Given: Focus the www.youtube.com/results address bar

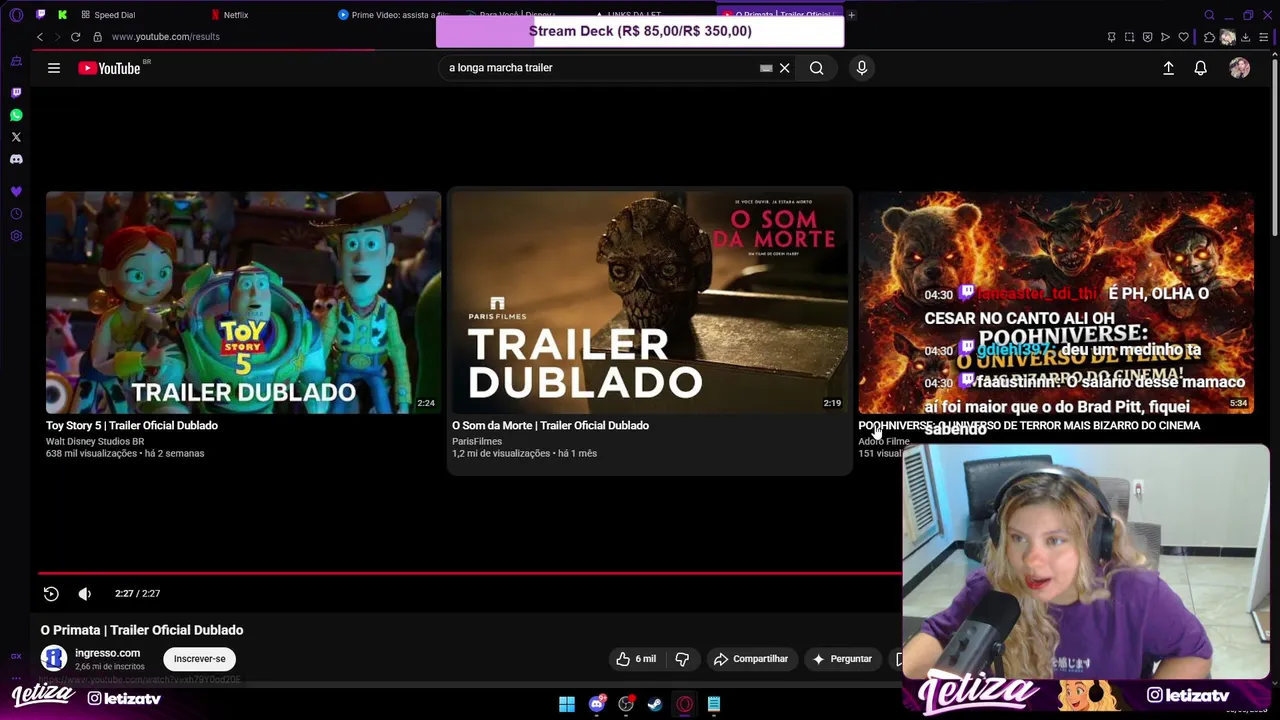Looking at the screenshot, I should (166, 37).
